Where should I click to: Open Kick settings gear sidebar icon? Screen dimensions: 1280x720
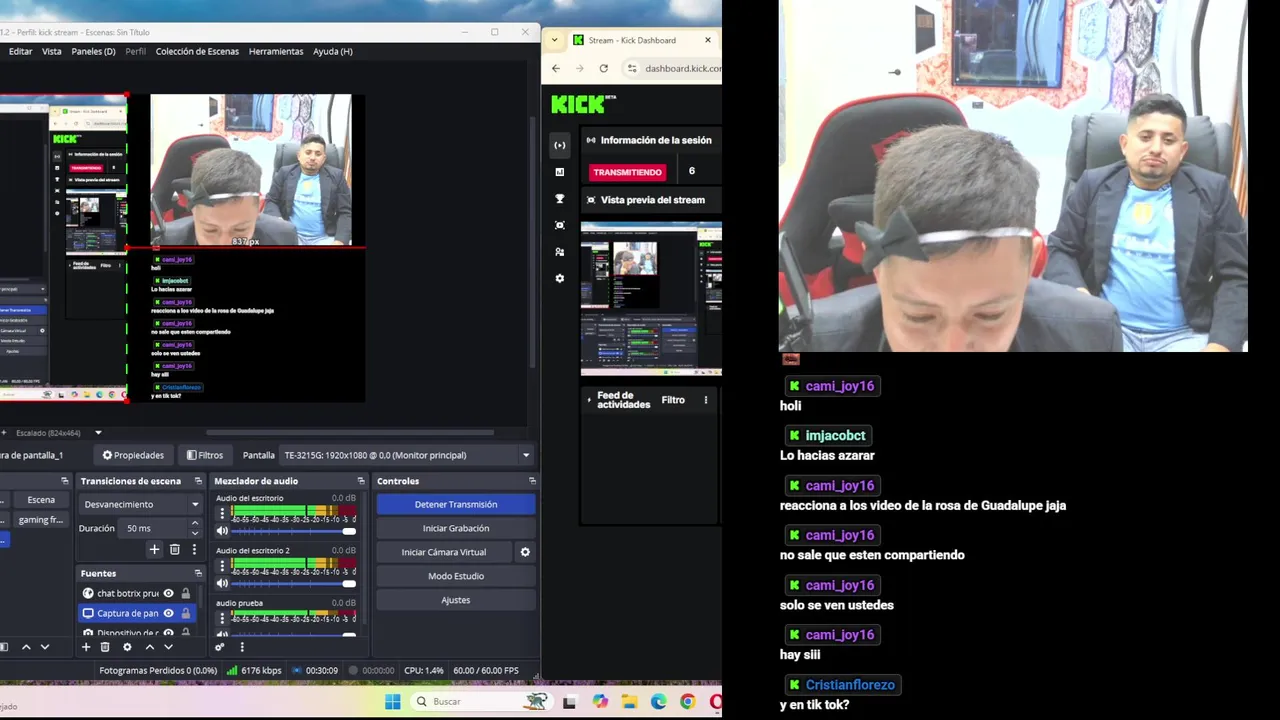pos(560,278)
